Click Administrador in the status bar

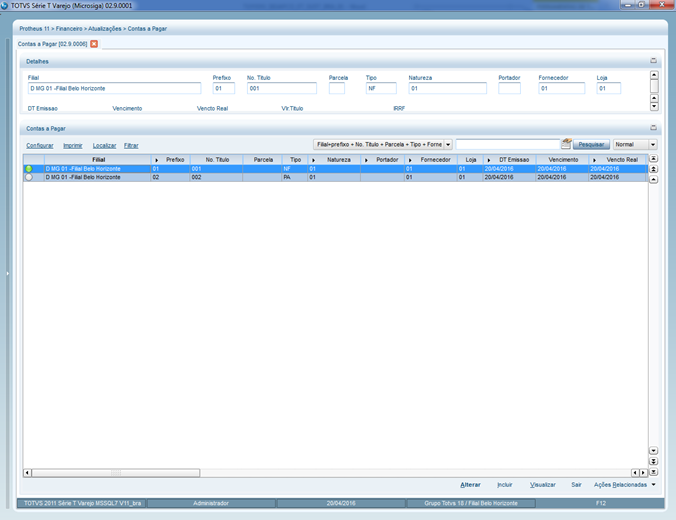pos(211,503)
